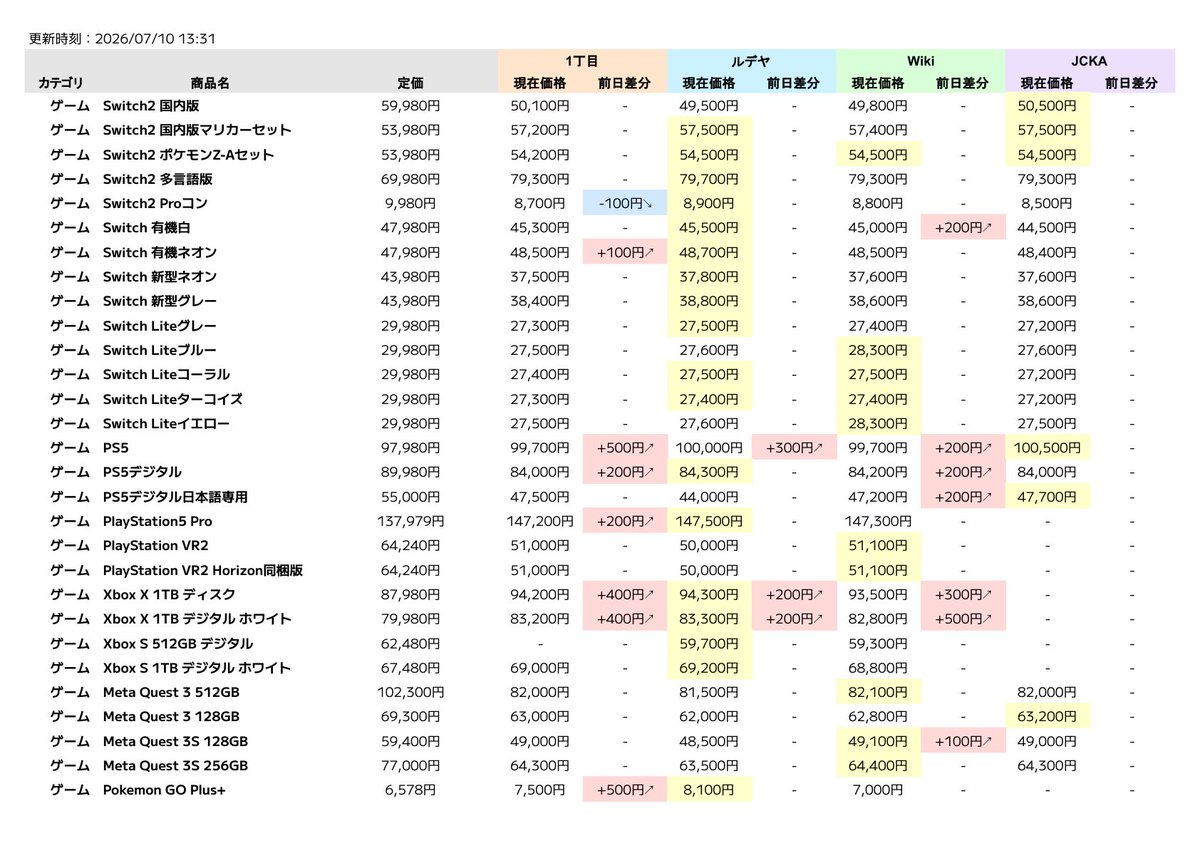Click 前日差分 header under JCKA
Screen dimensions: 1200x848
pos(1131,83)
